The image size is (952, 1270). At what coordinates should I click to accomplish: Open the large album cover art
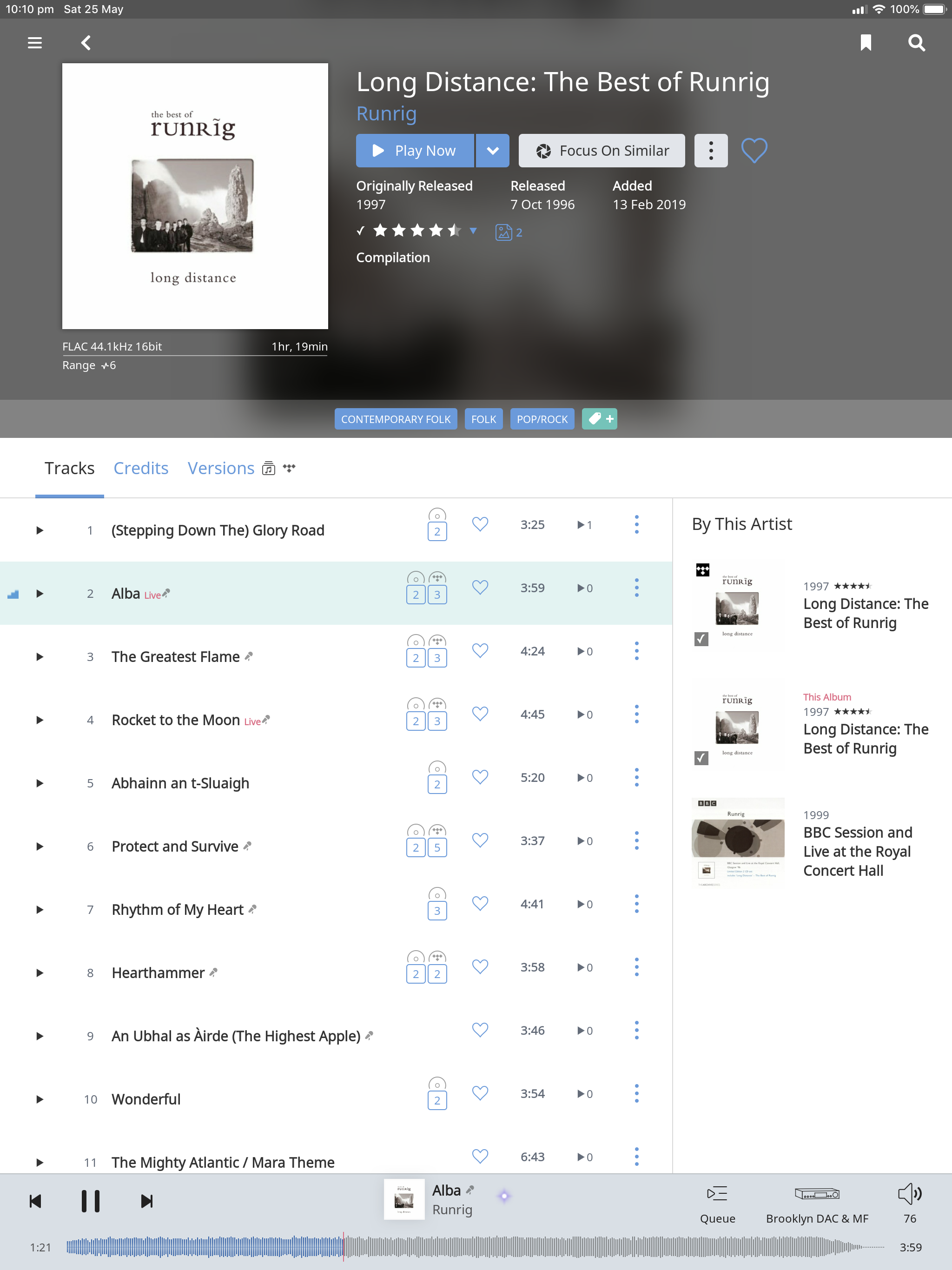[195, 196]
